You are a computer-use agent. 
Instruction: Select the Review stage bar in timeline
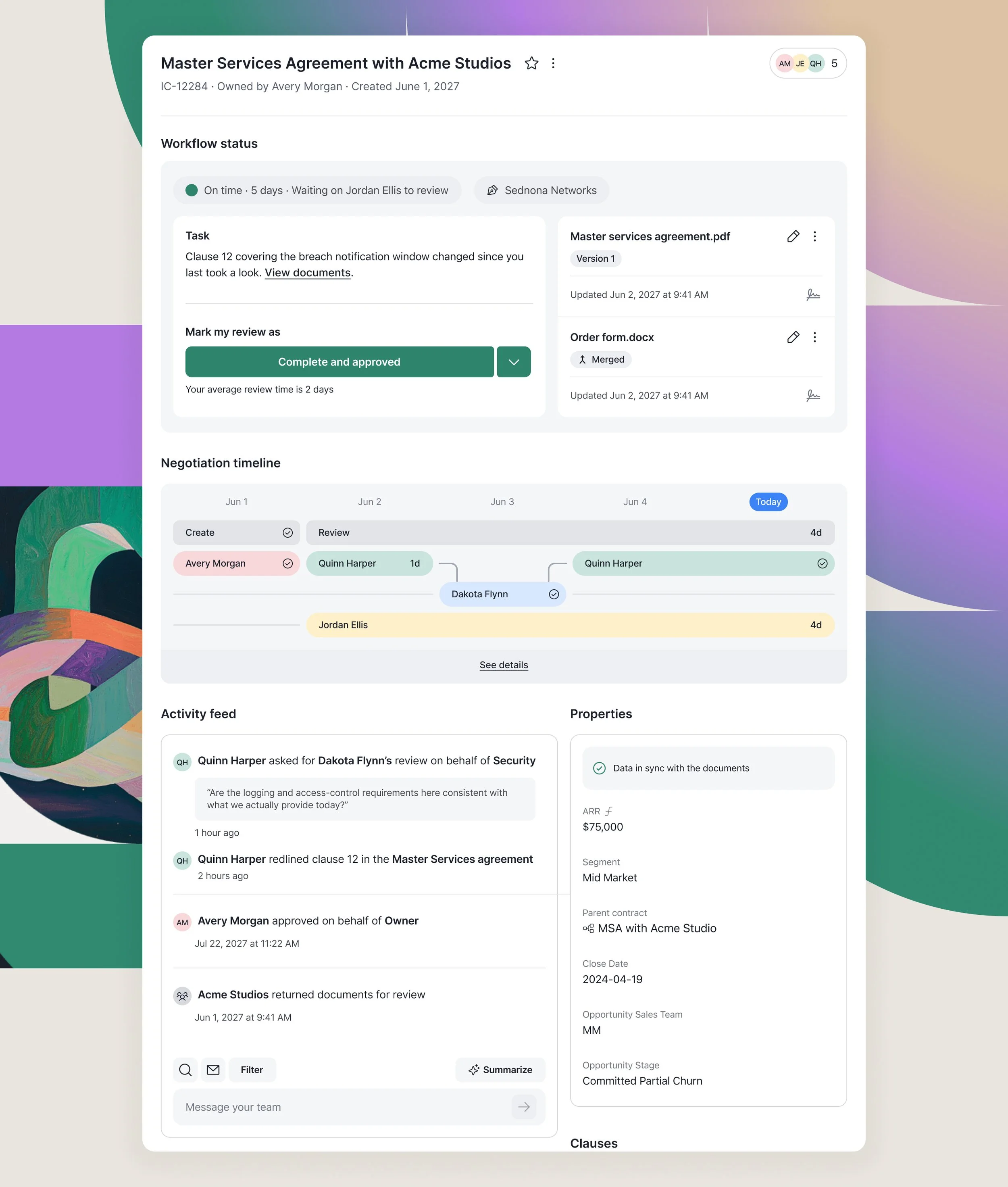pos(570,533)
